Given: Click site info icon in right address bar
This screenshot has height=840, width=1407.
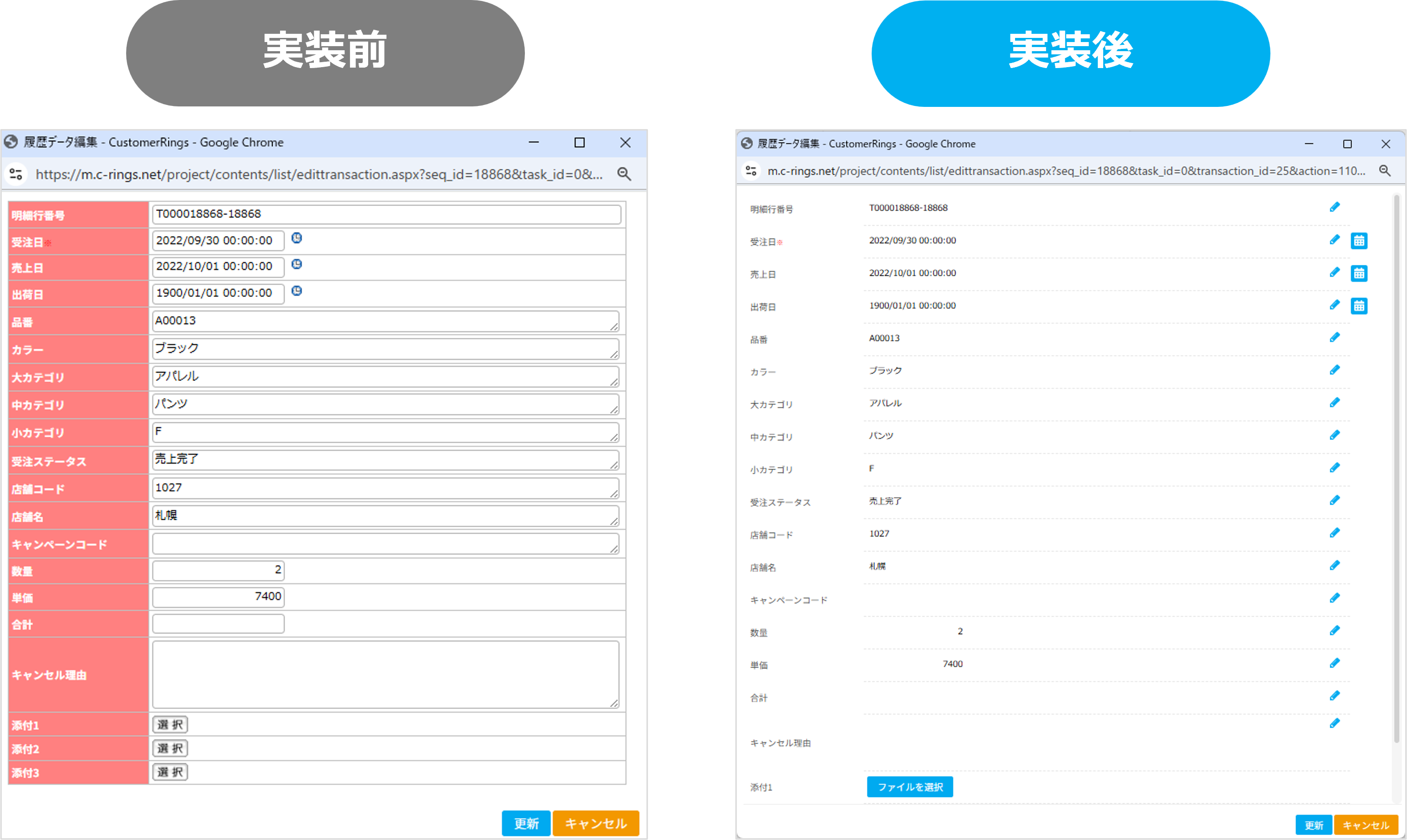Looking at the screenshot, I should (x=751, y=171).
